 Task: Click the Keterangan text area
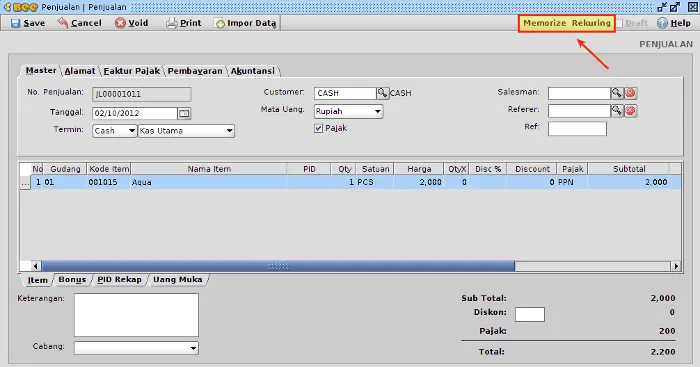pos(136,315)
